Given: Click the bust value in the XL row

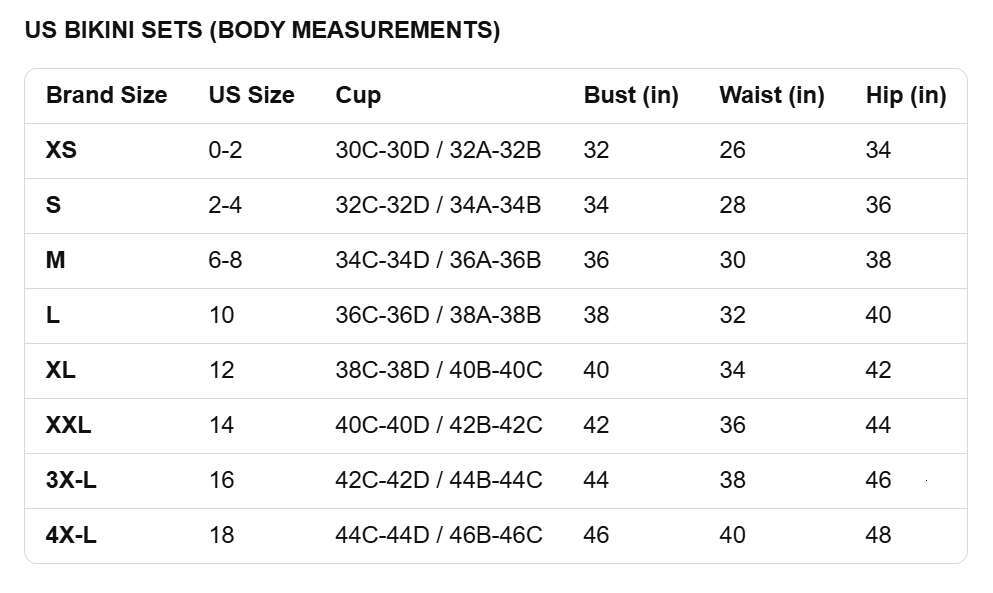Looking at the screenshot, I should 596,370.
